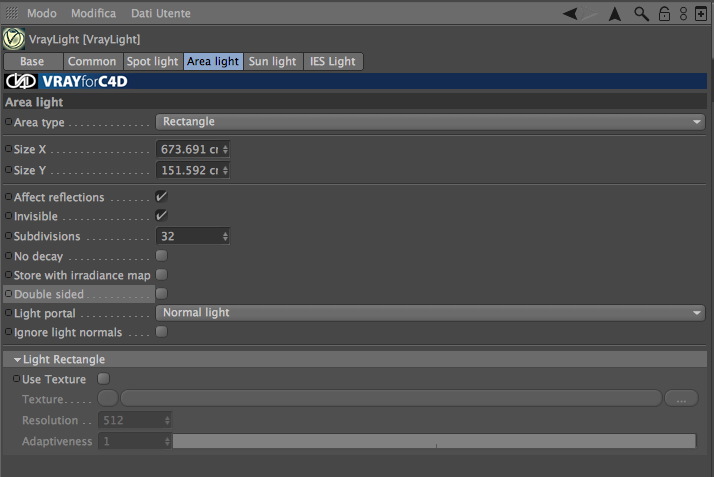The image size is (714, 477).
Task: Open the Light portal dropdown
Action: [430, 313]
